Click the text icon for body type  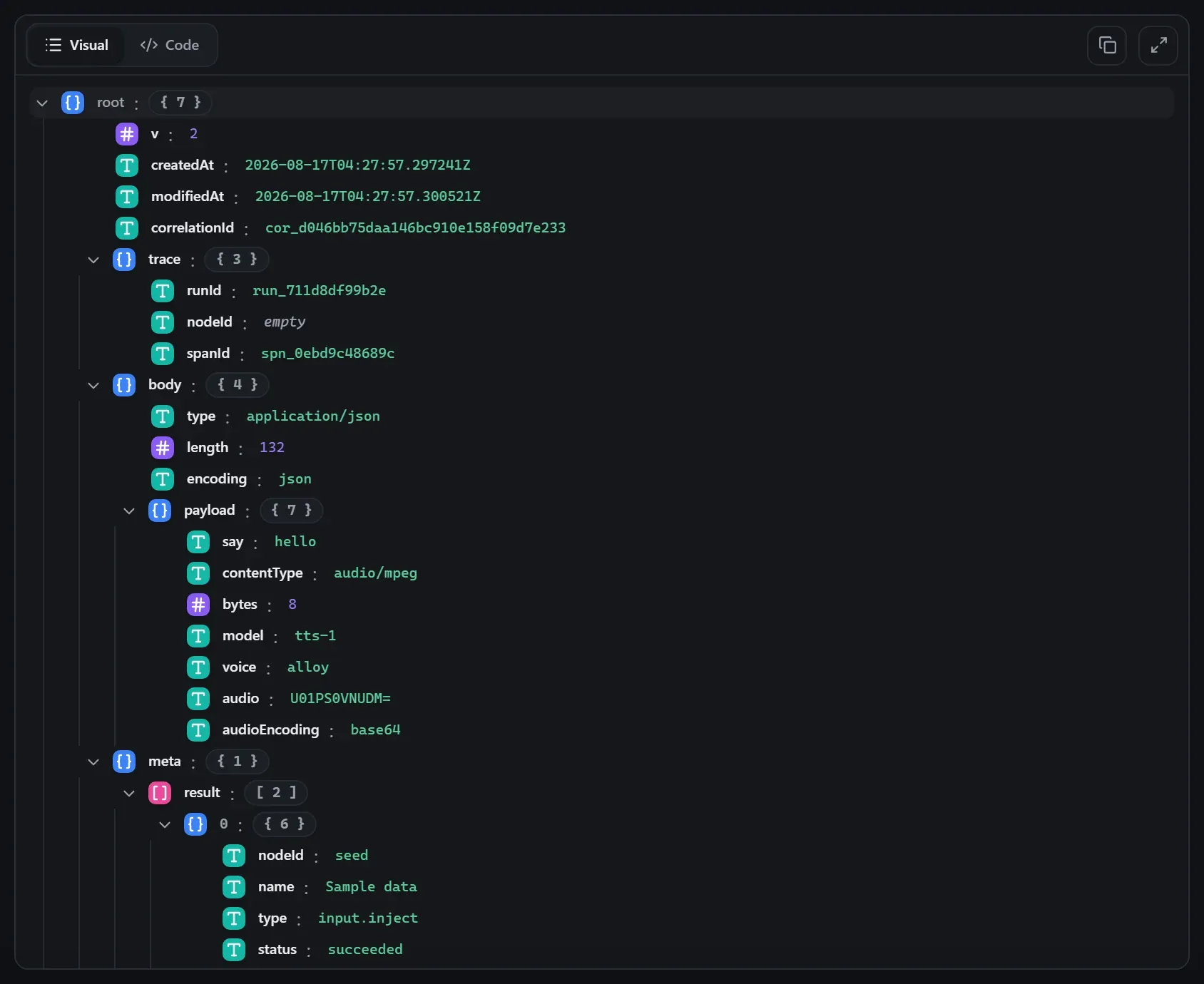coord(163,416)
